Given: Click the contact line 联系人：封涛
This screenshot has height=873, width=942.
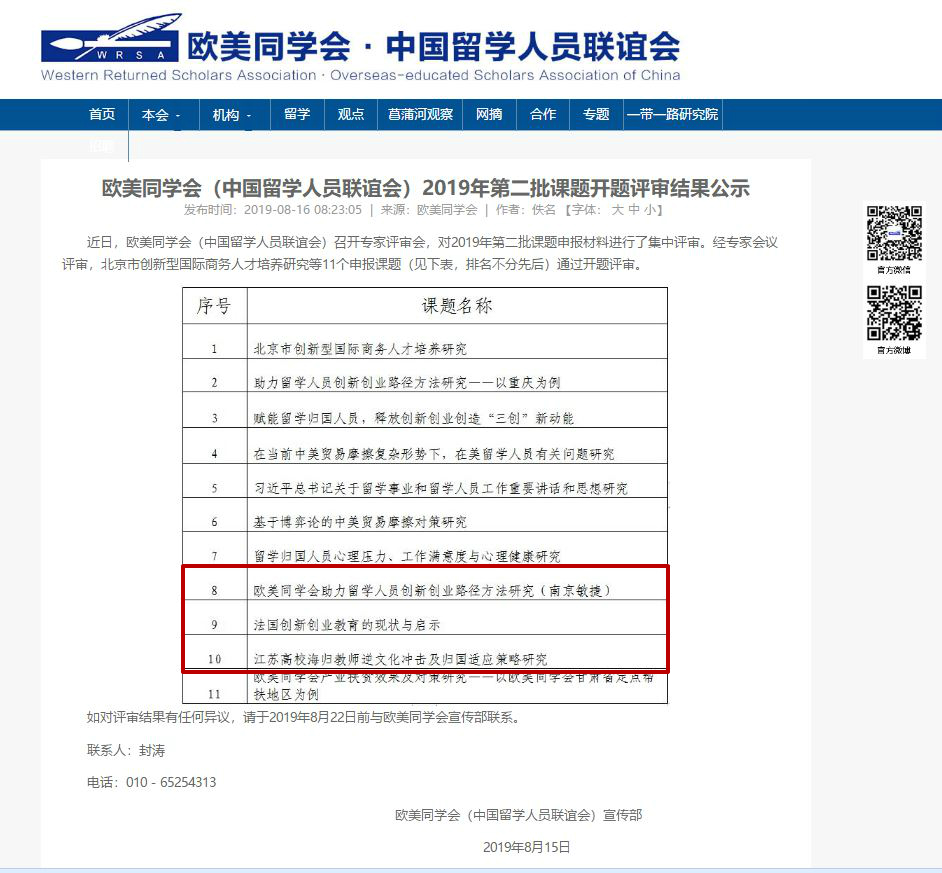Looking at the screenshot, I should (x=126, y=750).
